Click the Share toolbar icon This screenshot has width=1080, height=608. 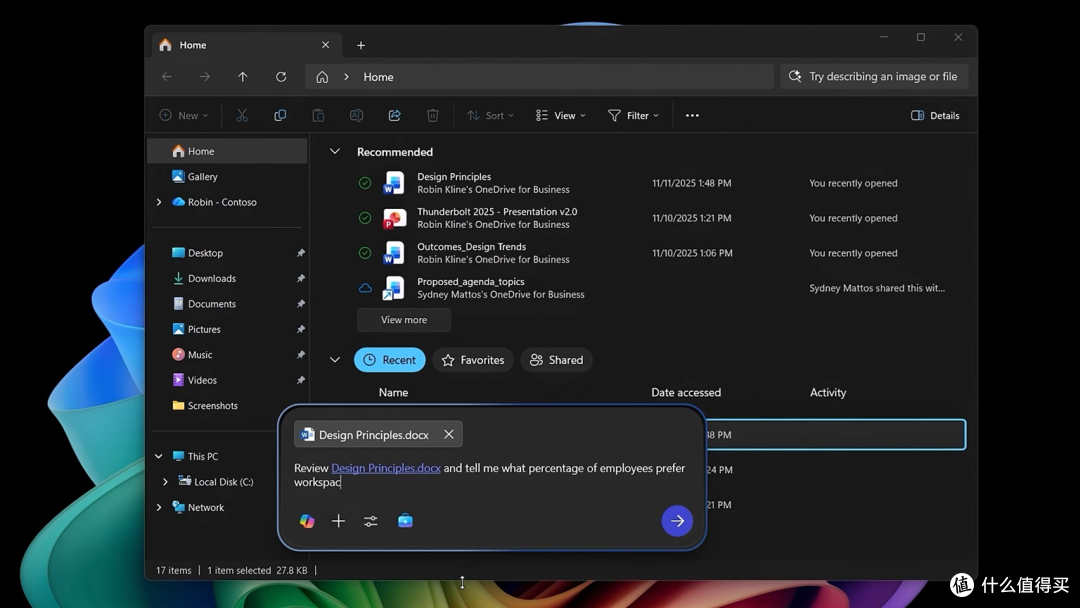395,116
